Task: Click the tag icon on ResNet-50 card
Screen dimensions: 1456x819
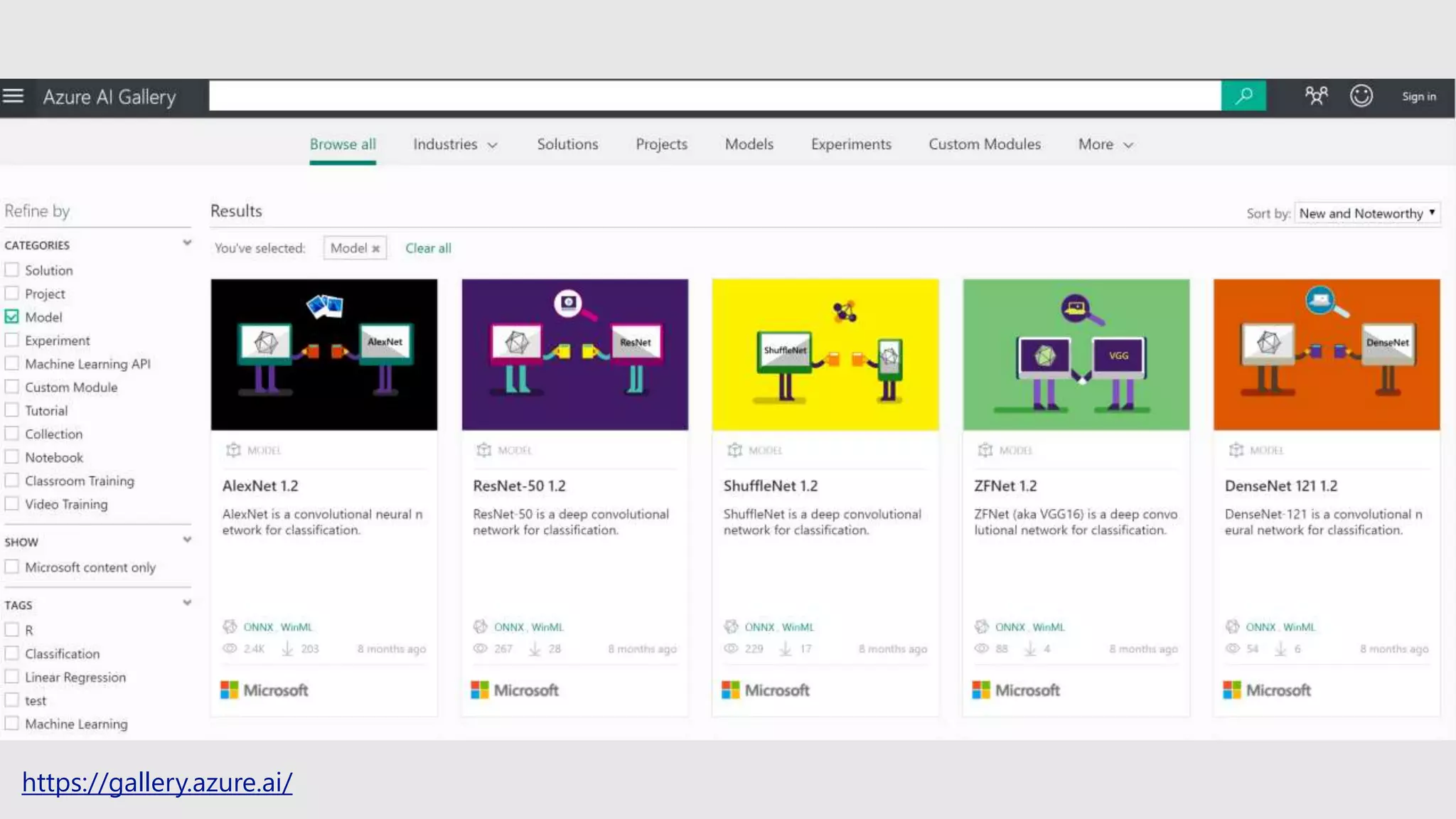Action: click(481, 626)
